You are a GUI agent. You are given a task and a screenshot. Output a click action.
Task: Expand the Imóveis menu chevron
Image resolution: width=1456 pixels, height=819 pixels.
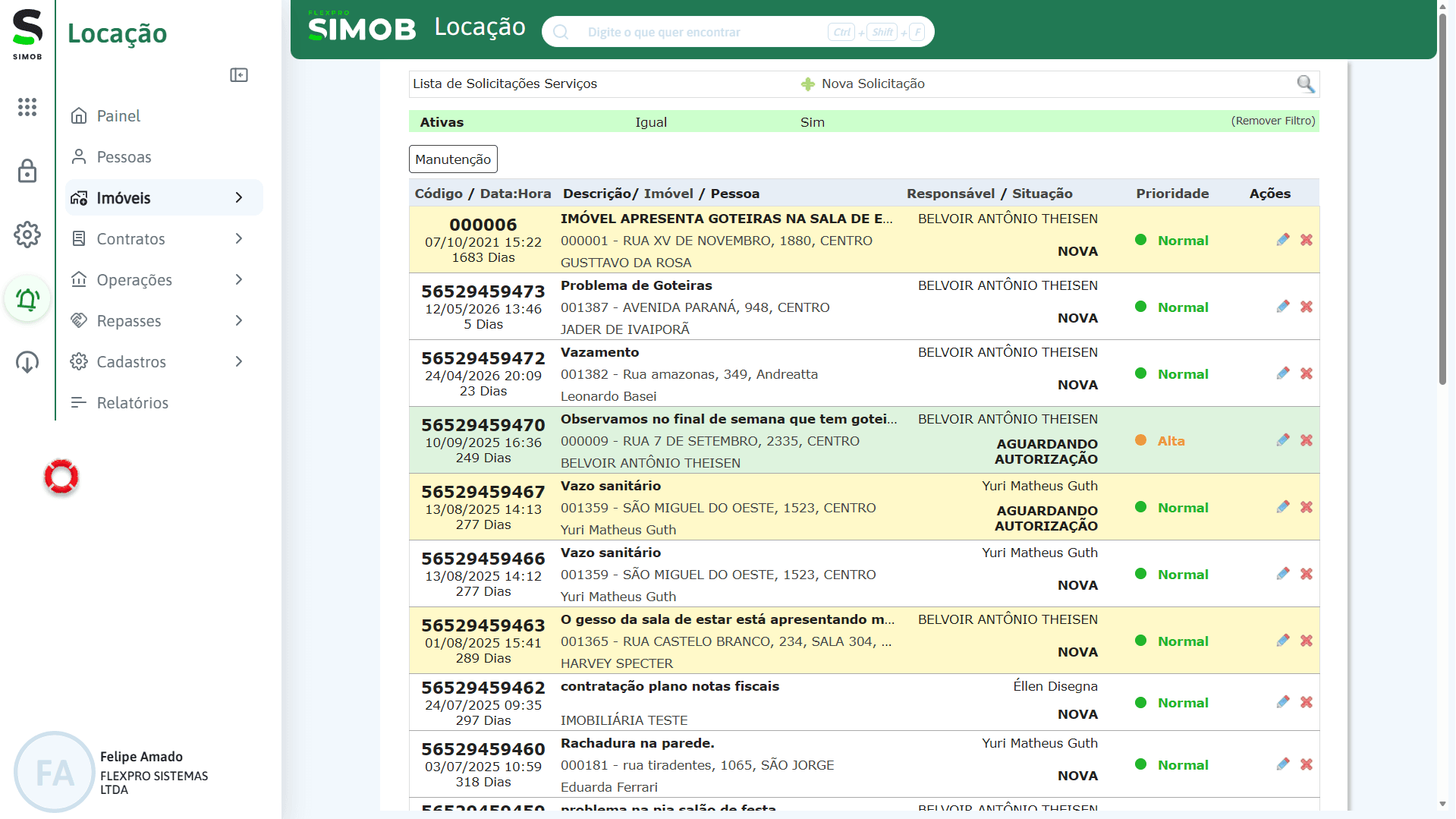tap(239, 198)
